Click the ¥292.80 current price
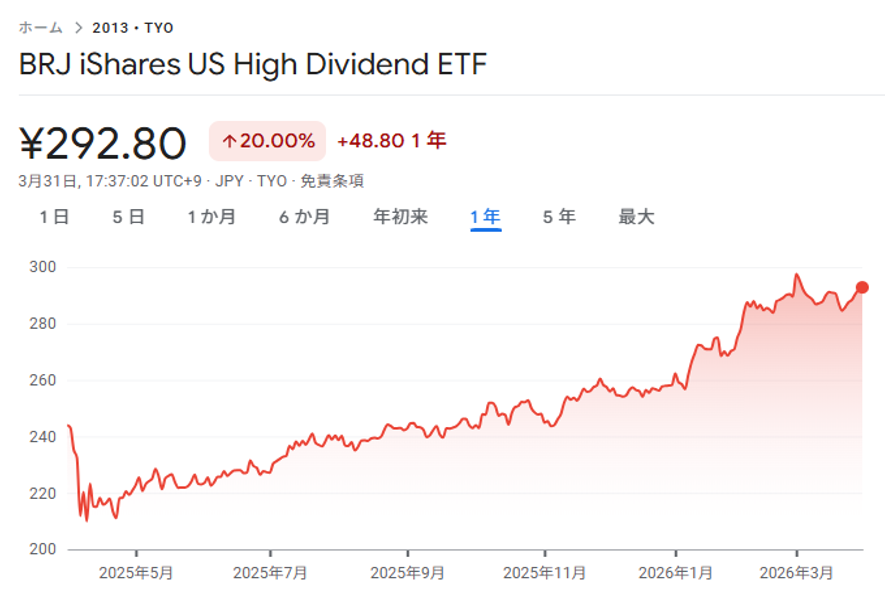Screen dimensions: 885x594 (103, 144)
